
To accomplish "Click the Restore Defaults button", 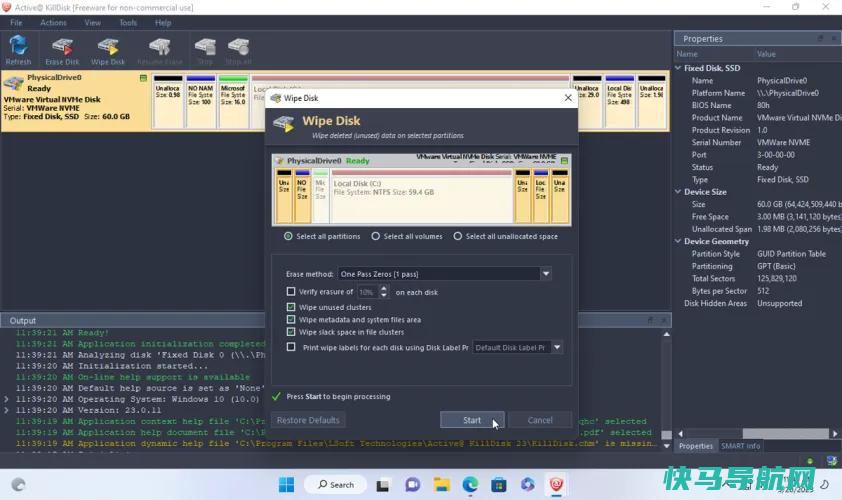I will (x=308, y=420).
